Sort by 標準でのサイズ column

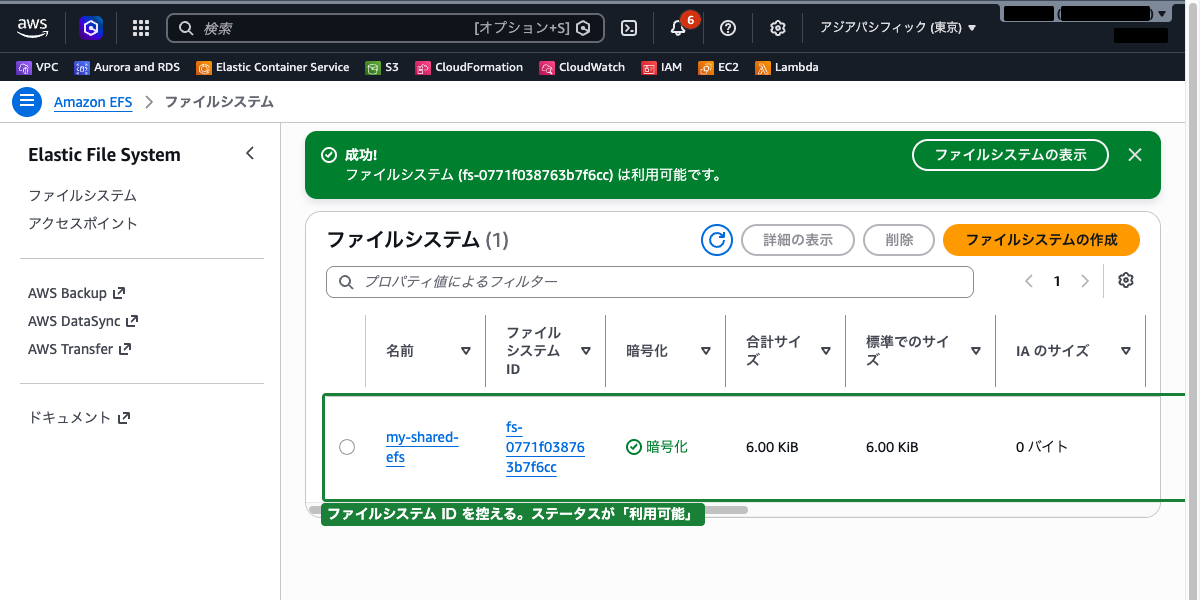coord(976,351)
